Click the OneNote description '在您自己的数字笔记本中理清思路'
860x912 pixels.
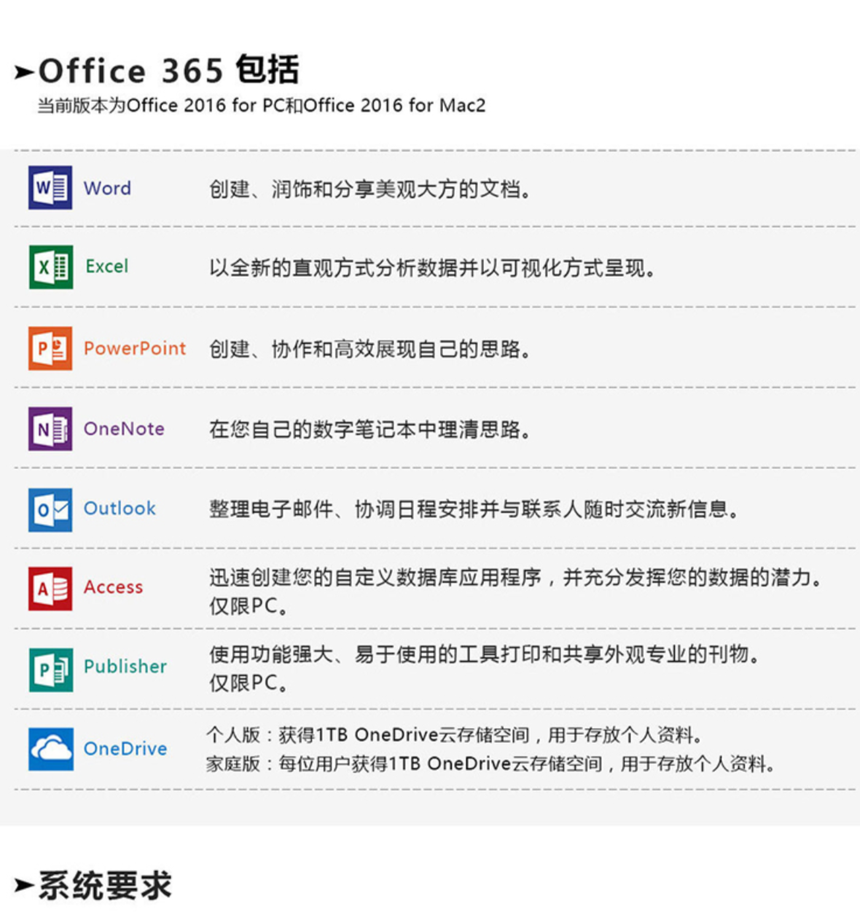tap(370, 429)
